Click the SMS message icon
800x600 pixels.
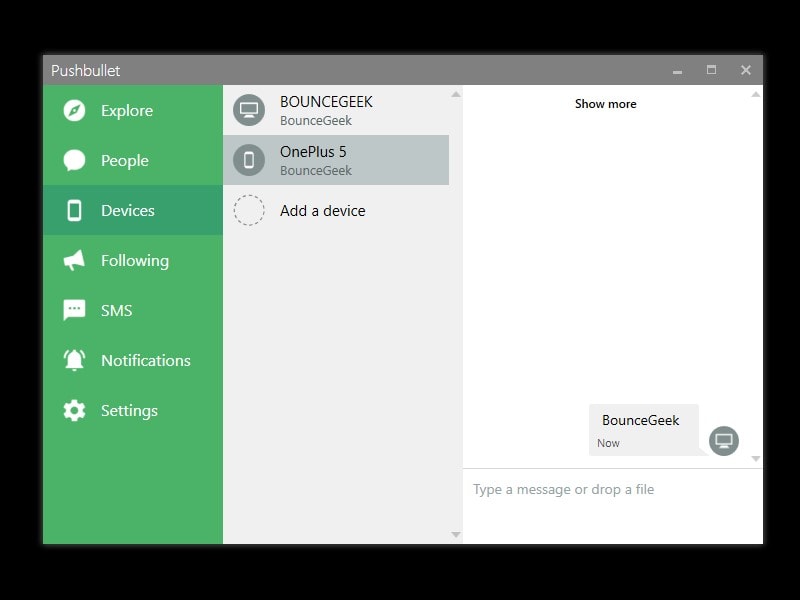coord(74,310)
